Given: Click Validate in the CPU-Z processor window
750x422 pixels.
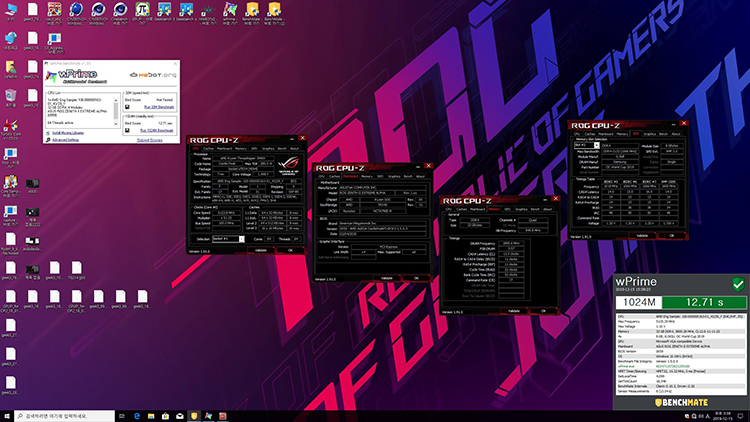Looking at the screenshot, I should click(x=261, y=250).
